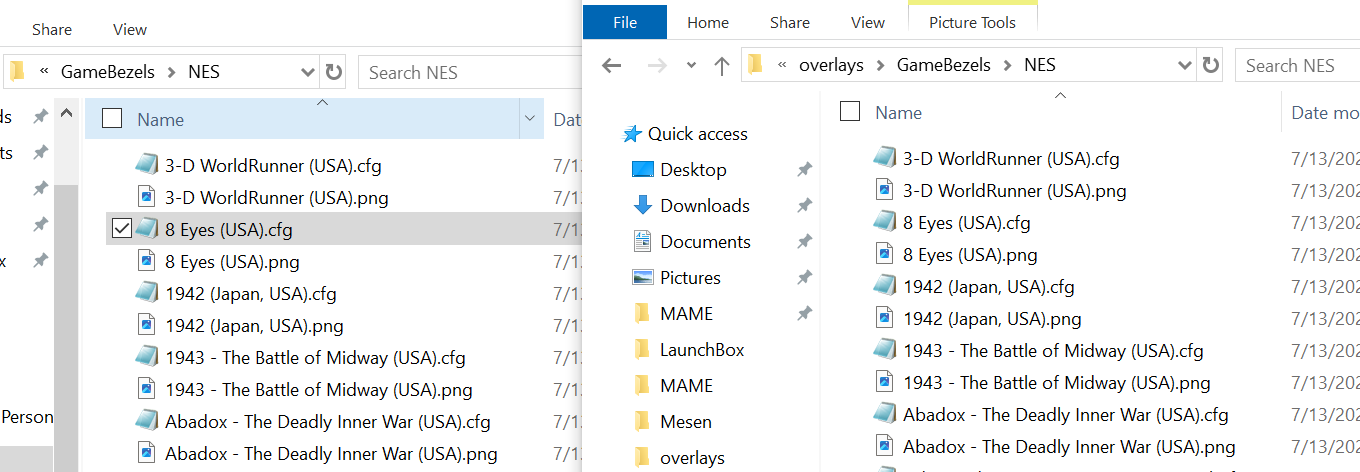Refresh the right window's NES folder
The height and width of the screenshot is (472, 1360).
click(x=1211, y=66)
